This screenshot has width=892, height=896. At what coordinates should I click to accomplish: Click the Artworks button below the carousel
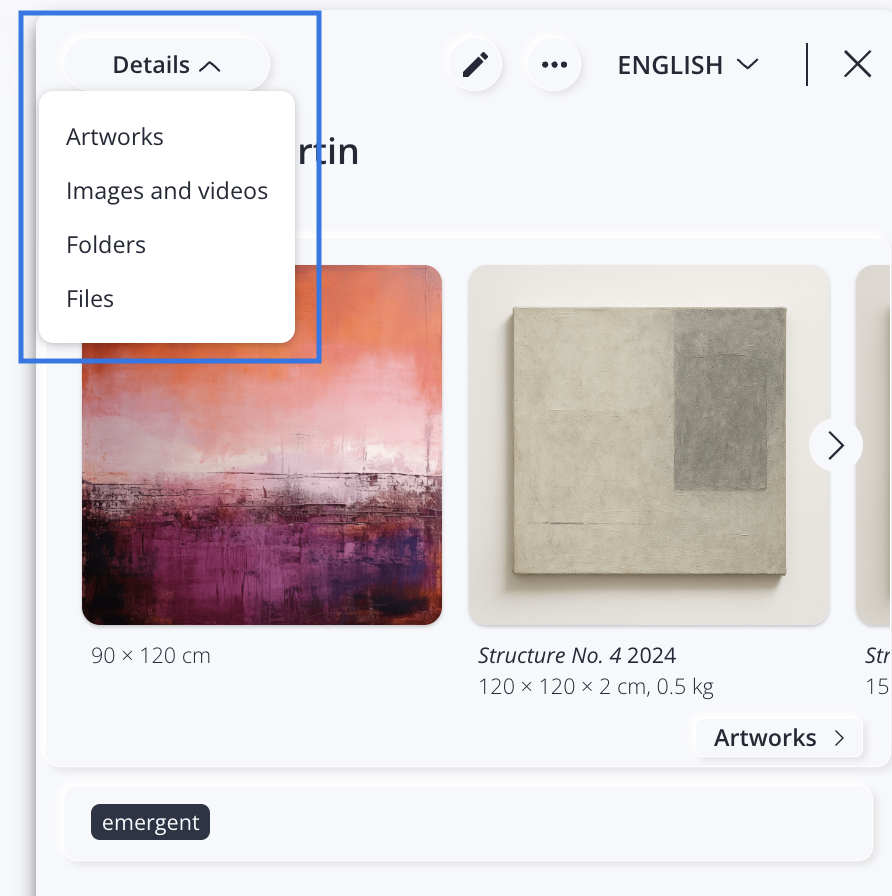click(x=779, y=738)
